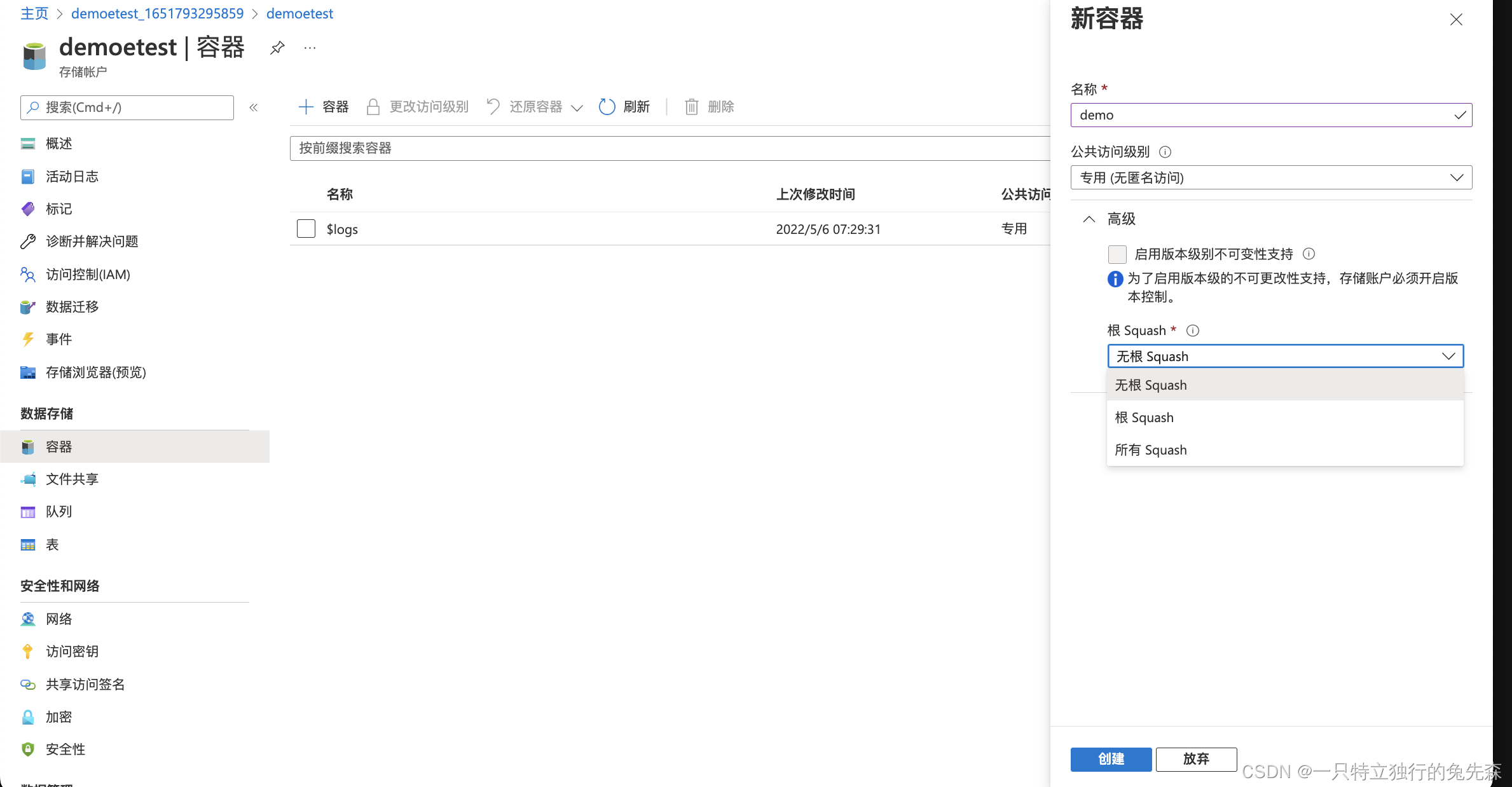Enable 启用版本级别不可变性支持 checkbox
Viewport: 1512px width, 787px height.
pyautogui.click(x=1117, y=254)
